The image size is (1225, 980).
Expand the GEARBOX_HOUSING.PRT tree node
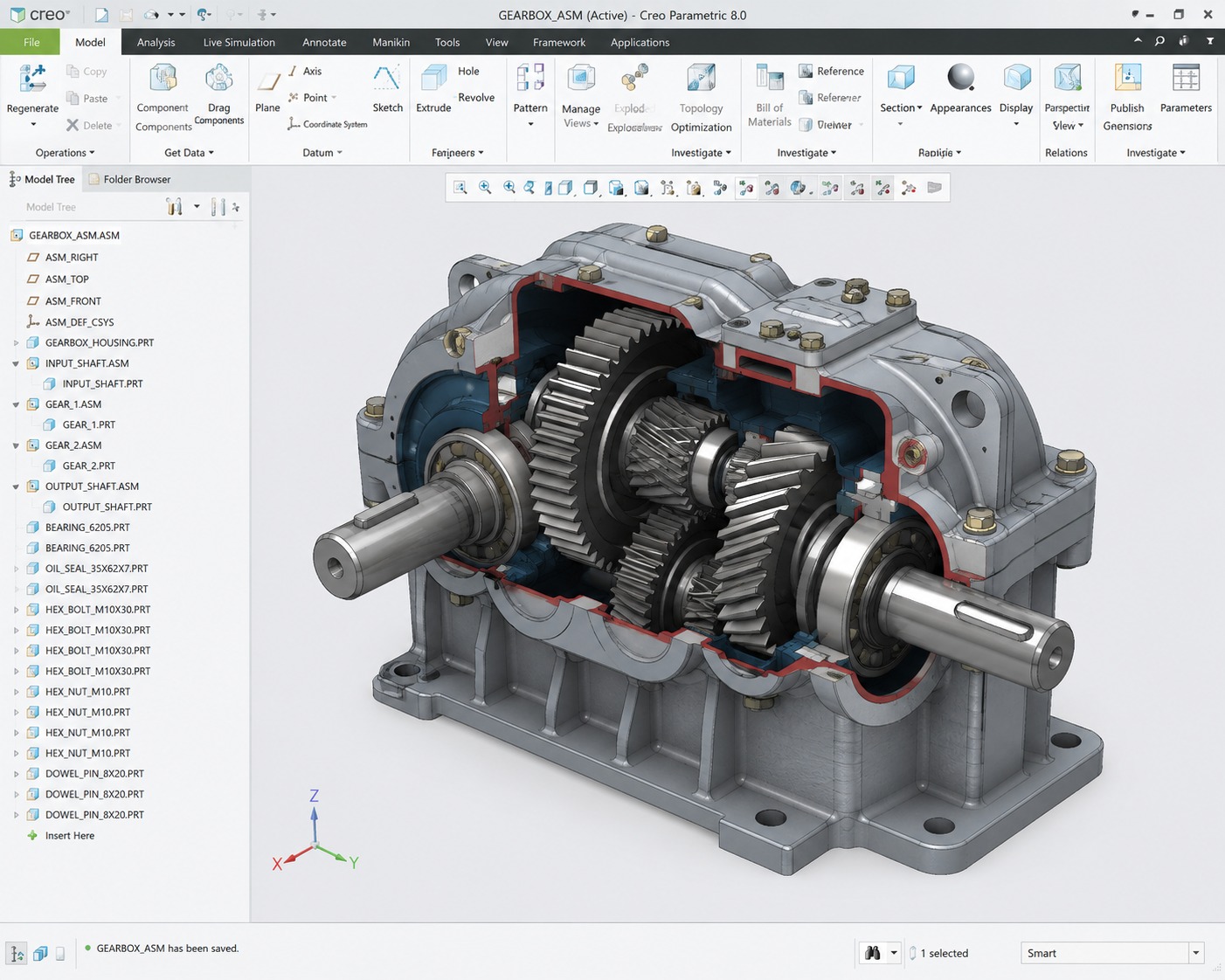(16, 343)
